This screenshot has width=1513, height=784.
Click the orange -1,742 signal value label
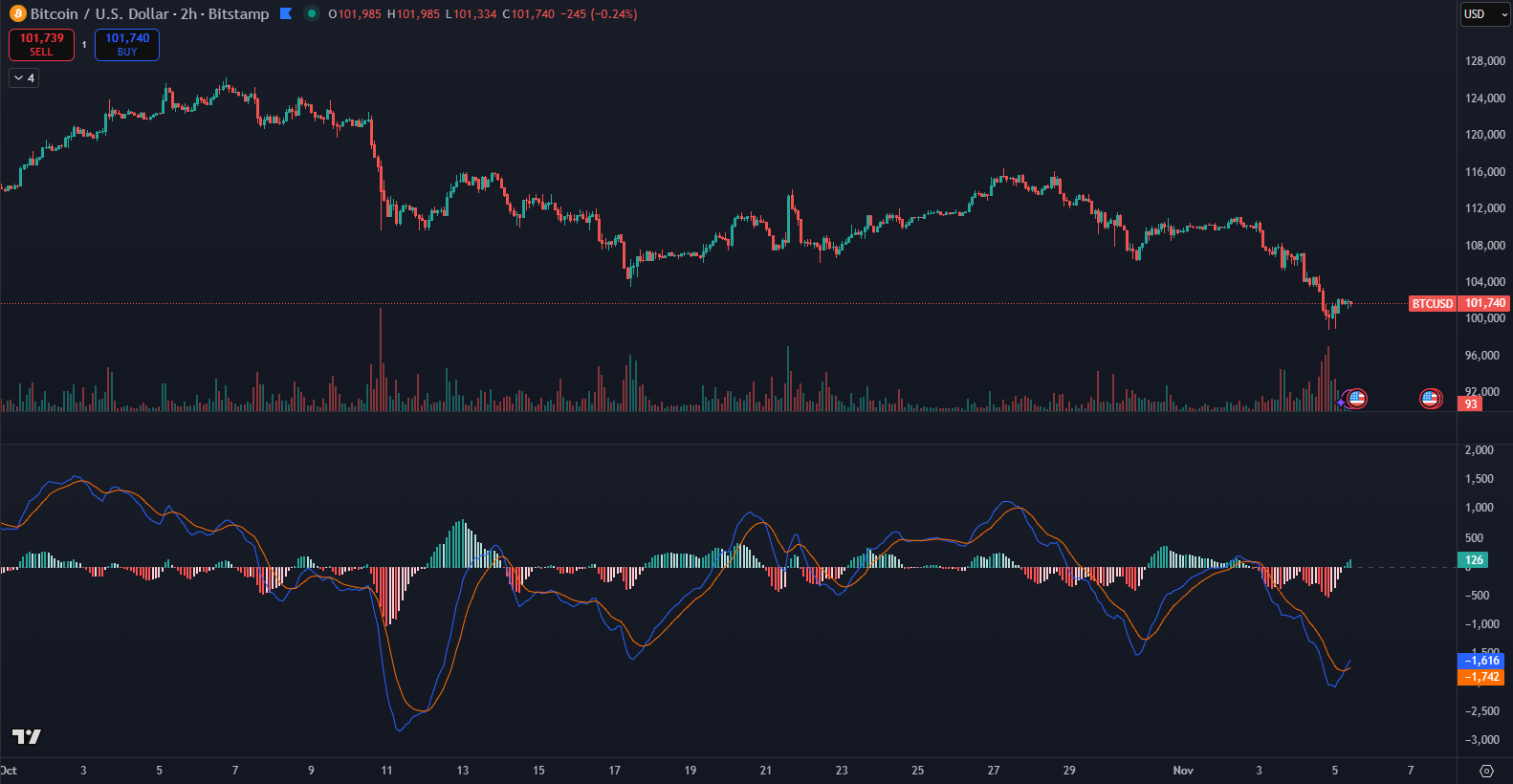click(1480, 677)
